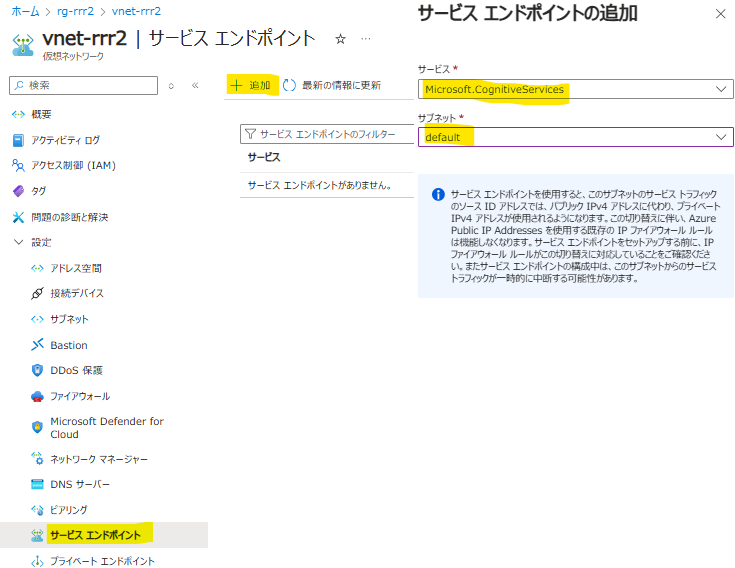Open タグ in the sidebar
Screen dimensions: 735x568
pyautogui.click(x=38, y=191)
